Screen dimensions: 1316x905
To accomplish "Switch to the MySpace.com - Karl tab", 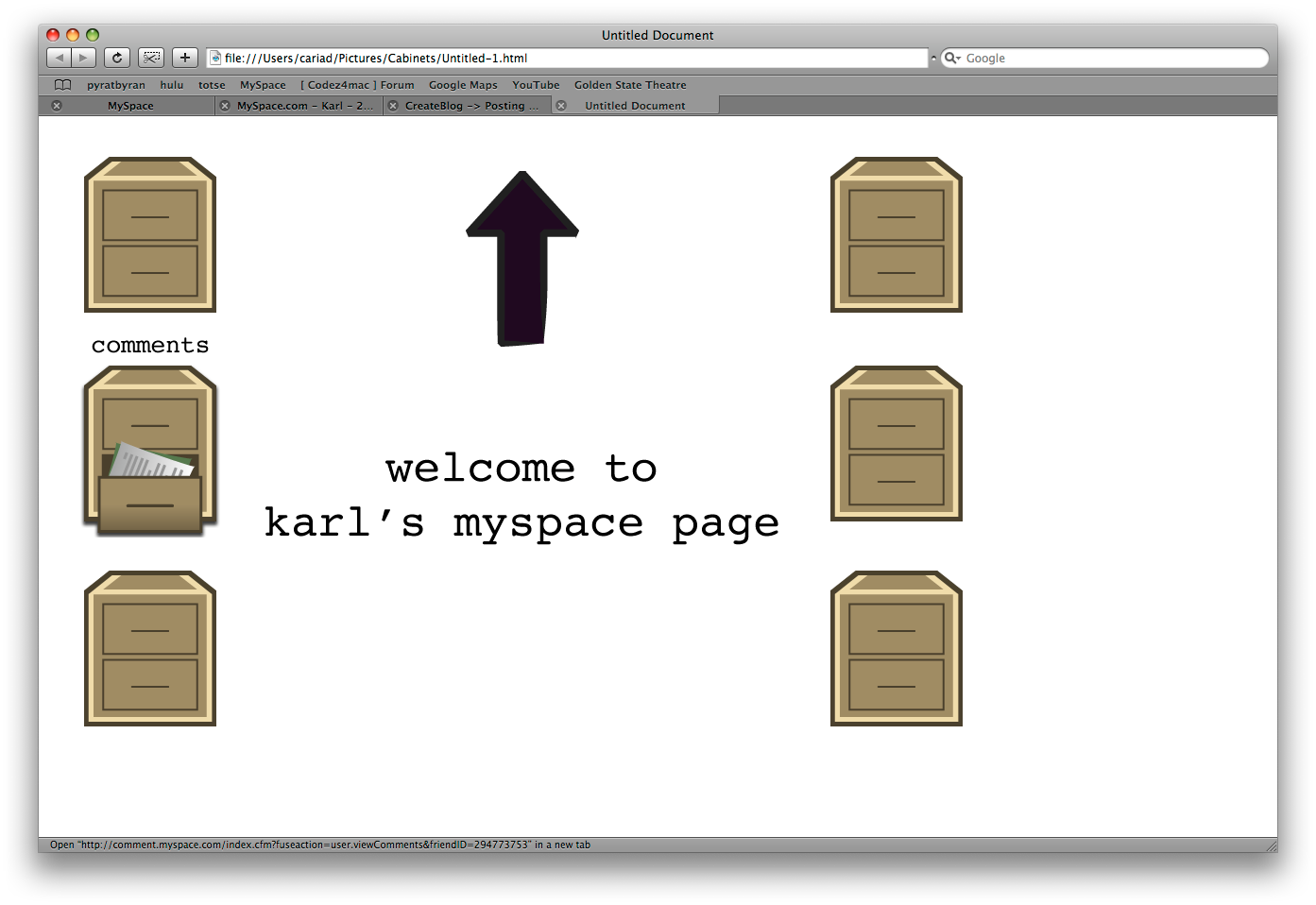I will 304,106.
